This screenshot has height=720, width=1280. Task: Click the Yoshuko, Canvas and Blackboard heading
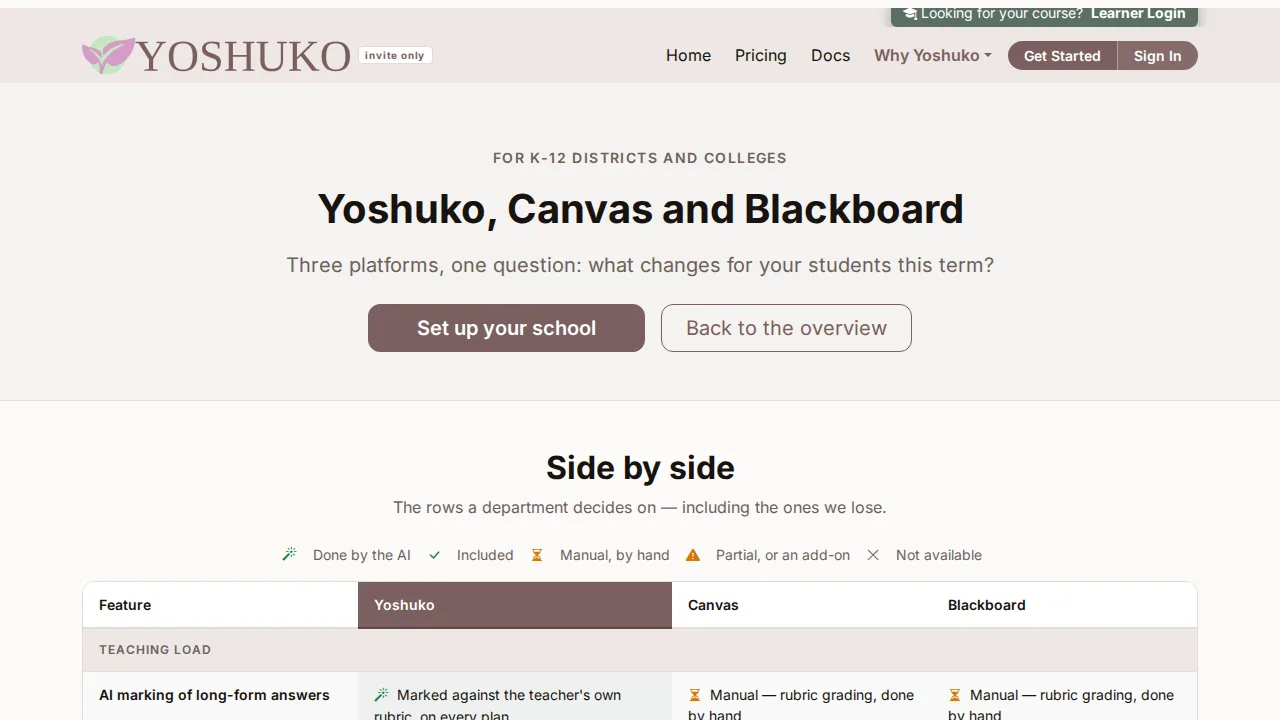[640, 209]
